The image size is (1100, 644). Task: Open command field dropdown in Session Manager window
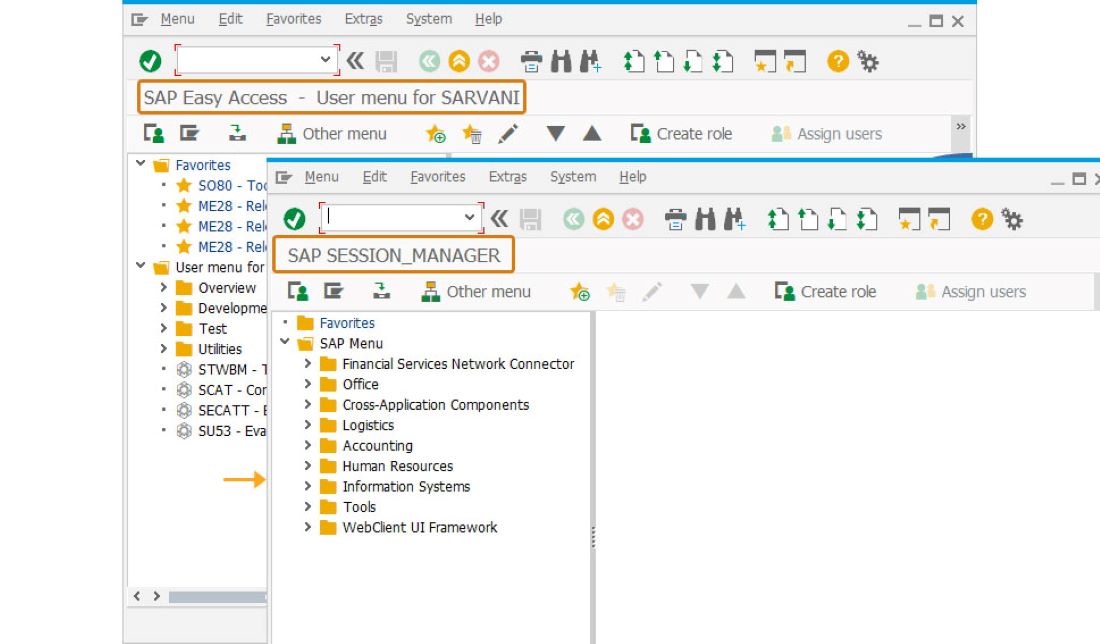(x=469, y=217)
